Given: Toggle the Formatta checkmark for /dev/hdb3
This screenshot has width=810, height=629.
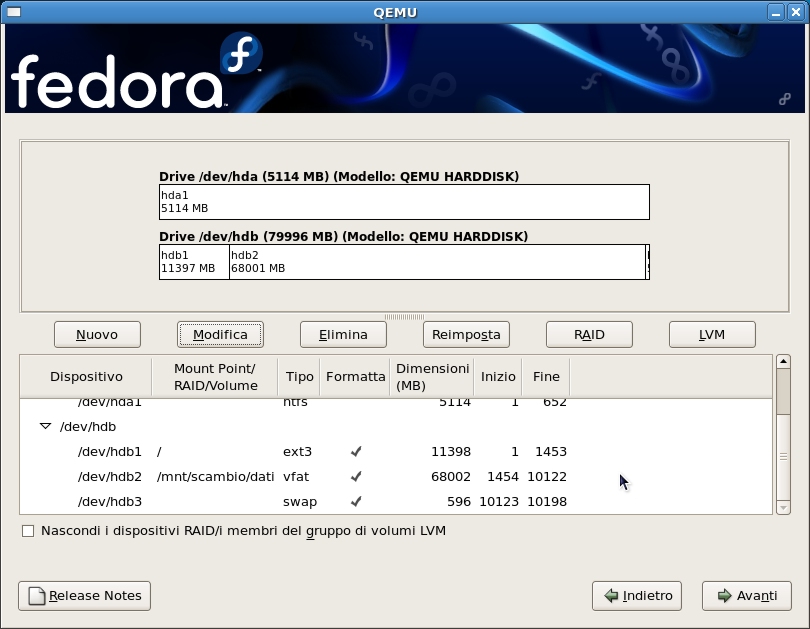Looking at the screenshot, I should (356, 501).
